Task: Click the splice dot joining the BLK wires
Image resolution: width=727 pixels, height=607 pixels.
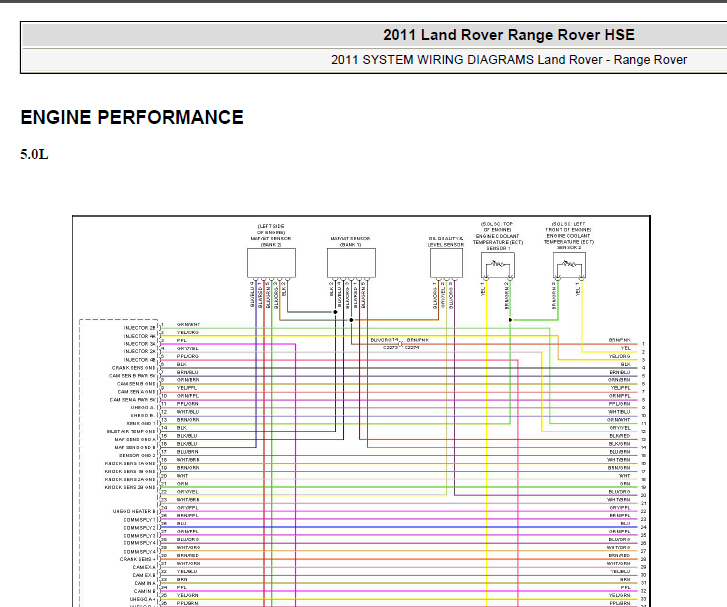Action: point(335,312)
